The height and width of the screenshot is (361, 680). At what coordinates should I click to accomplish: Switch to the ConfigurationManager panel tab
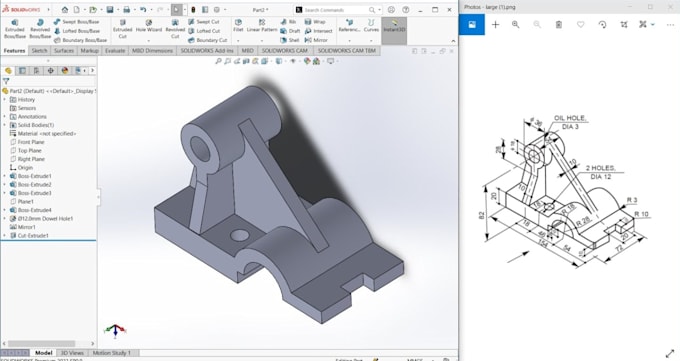36,70
